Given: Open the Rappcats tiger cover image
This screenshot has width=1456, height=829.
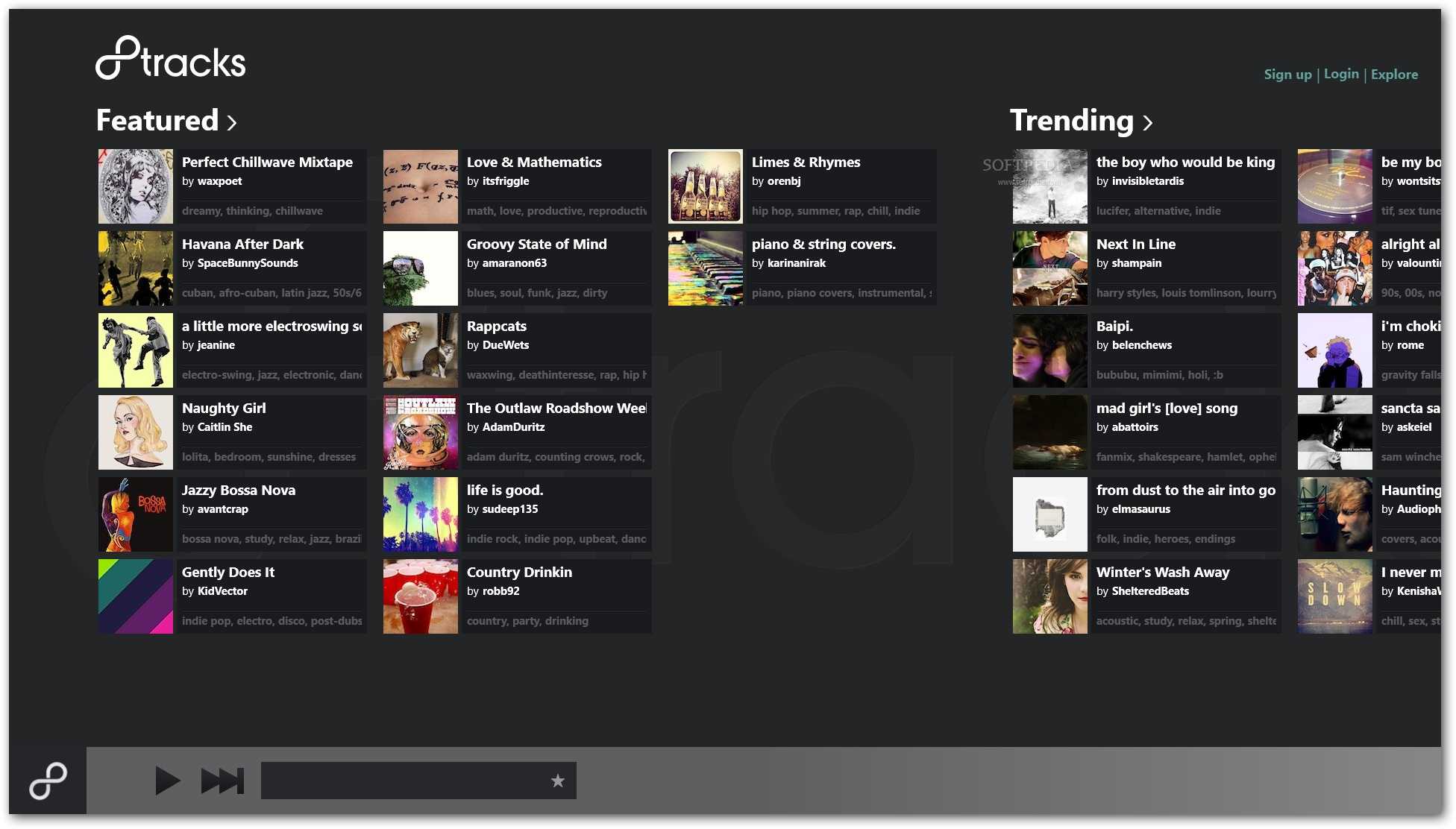Looking at the screenshot, I should [x=421, y=350].
